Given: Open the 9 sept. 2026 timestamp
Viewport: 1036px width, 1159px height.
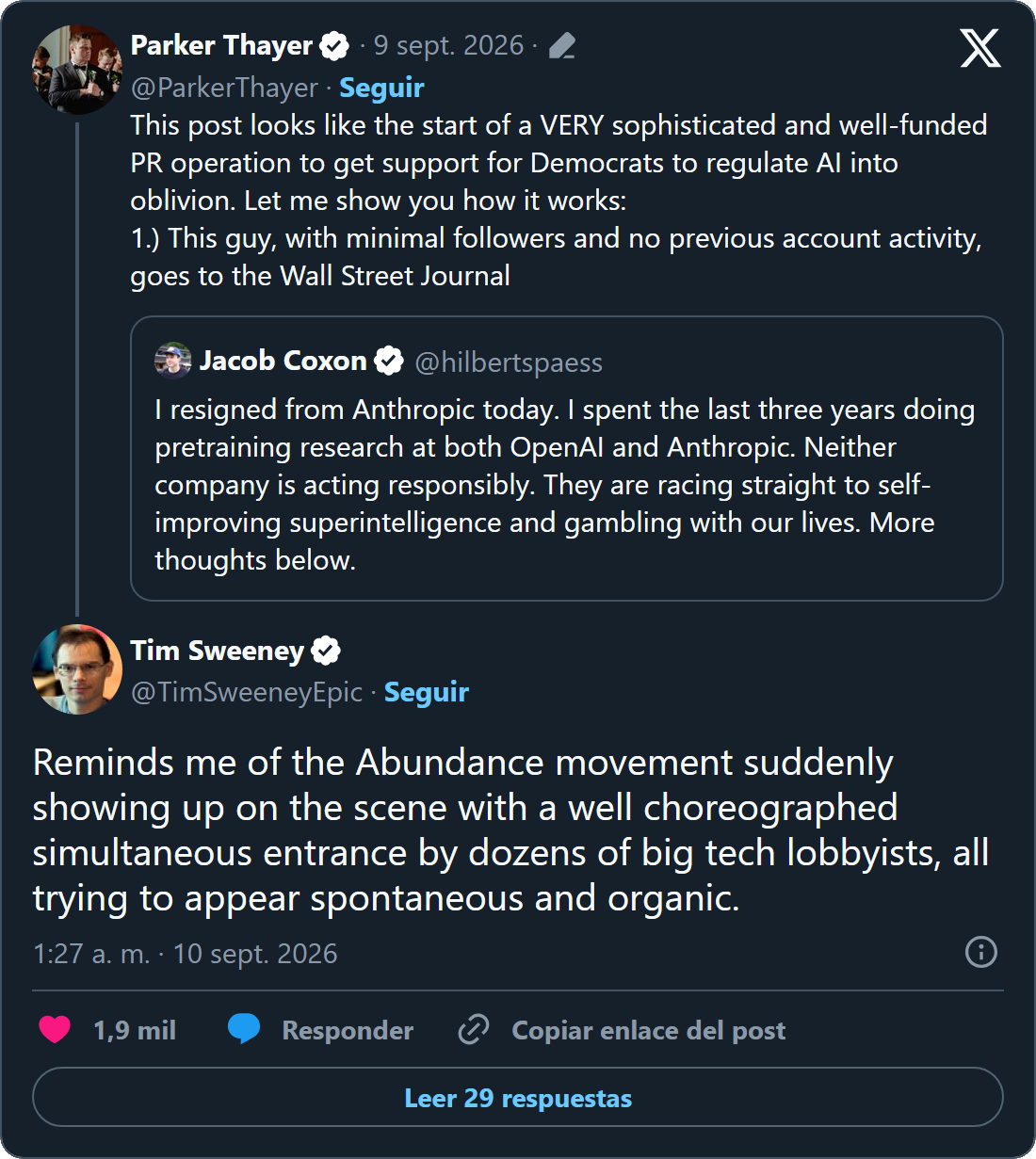Looking at the screenshot, I should pos(448,45).
